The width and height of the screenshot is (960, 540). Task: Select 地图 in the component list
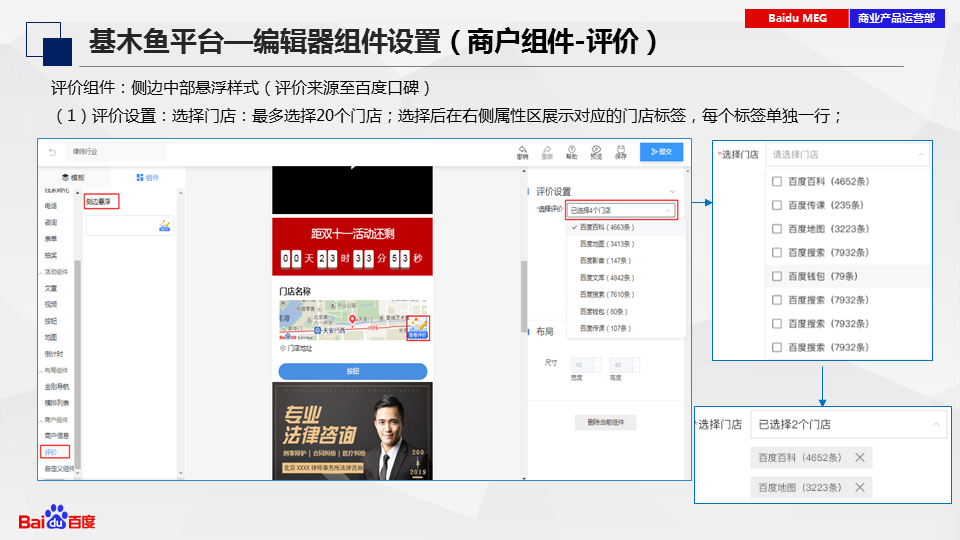(51, 337)
